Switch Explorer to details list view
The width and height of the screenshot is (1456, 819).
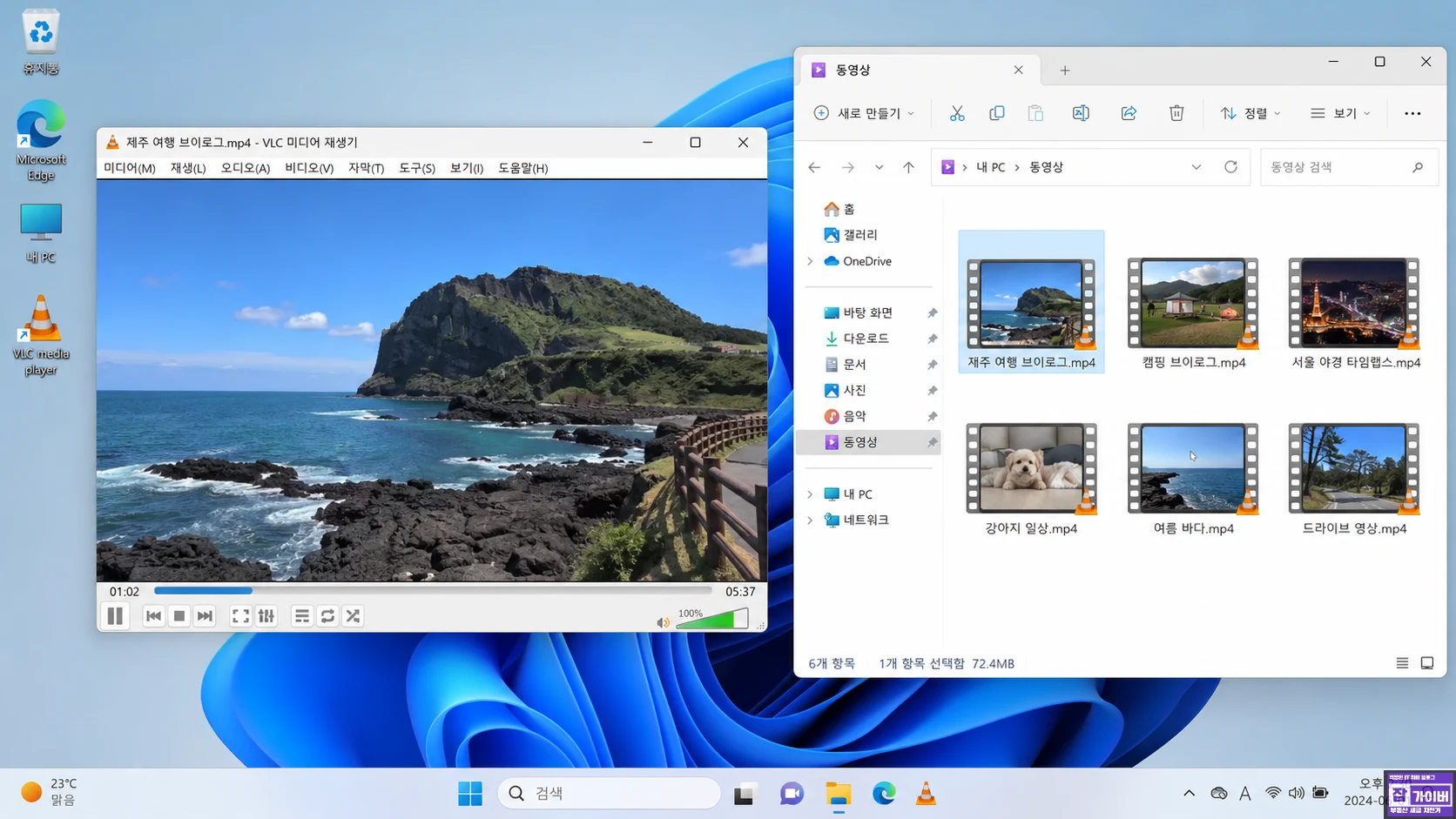[1402, 663]
